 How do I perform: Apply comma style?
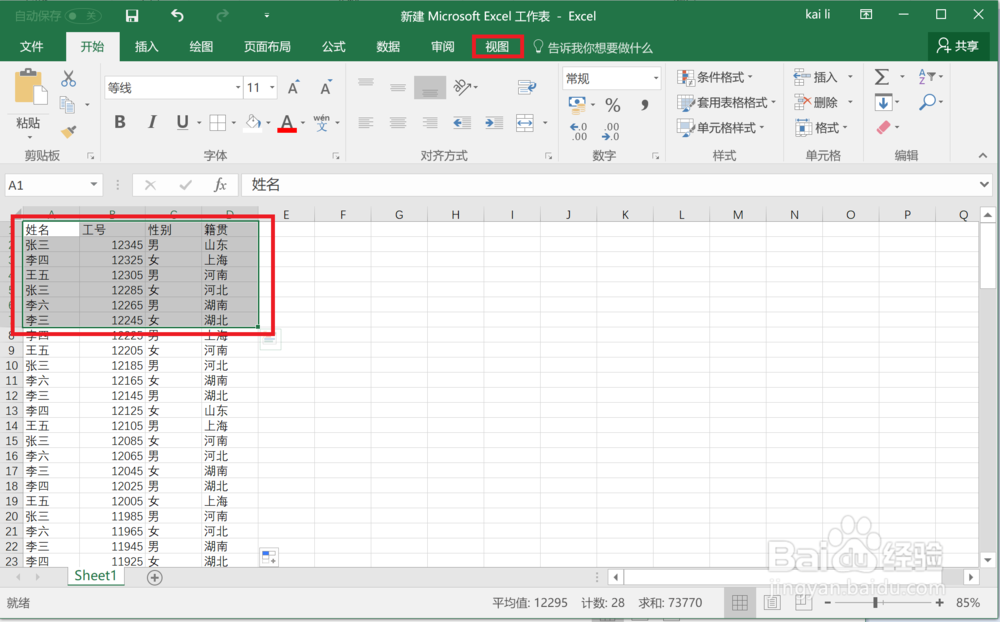coord(645,104)
